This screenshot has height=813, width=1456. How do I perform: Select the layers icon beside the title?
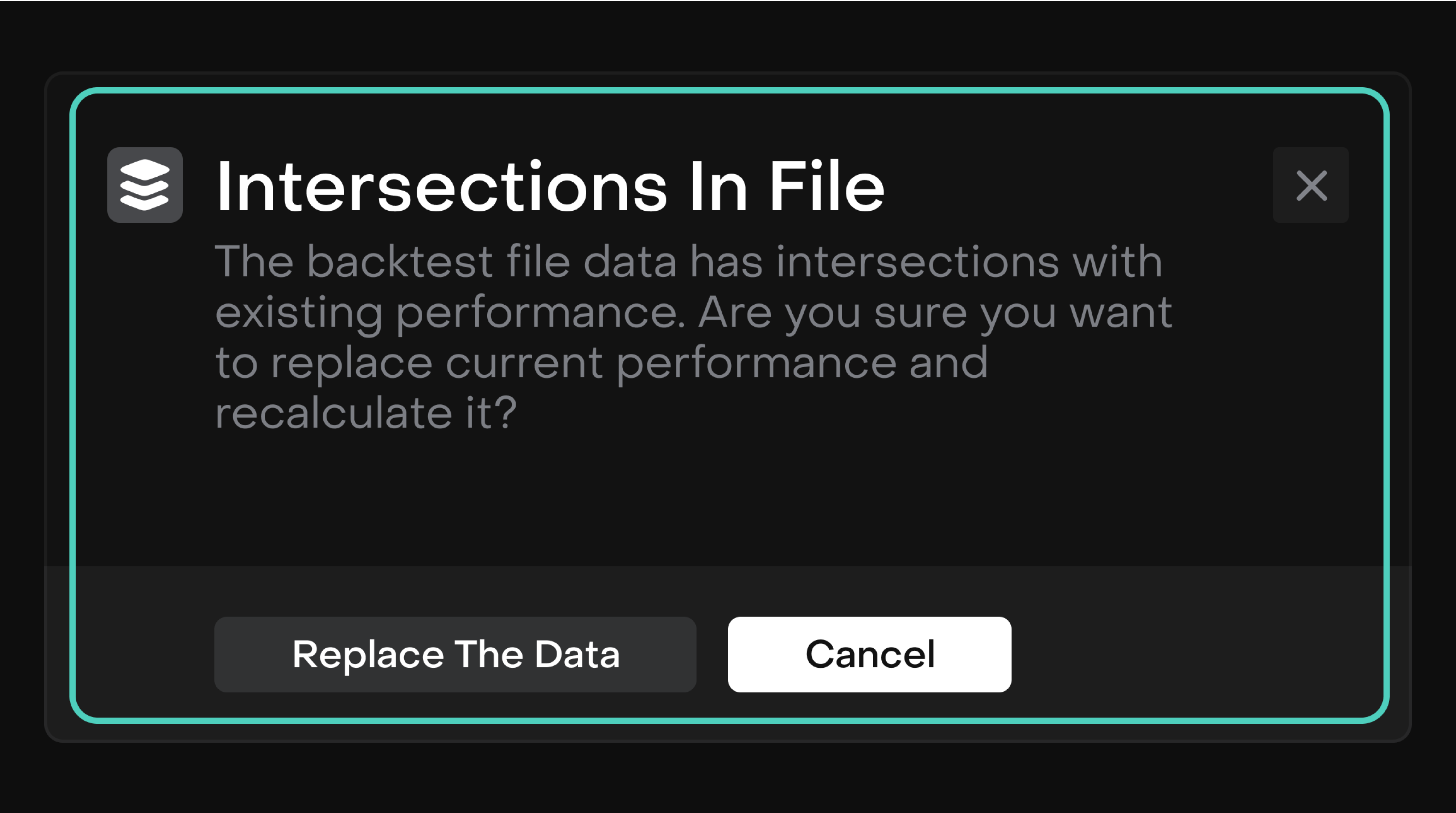[x=145, y=185]
